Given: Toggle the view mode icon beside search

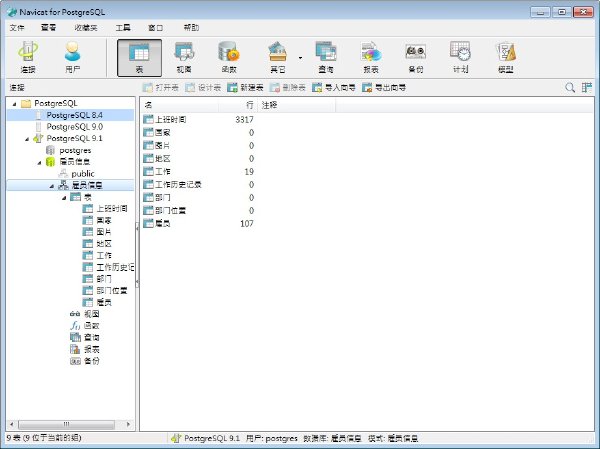Looking at the screenshot, I should pyautogui.click(x=587, y=88).
